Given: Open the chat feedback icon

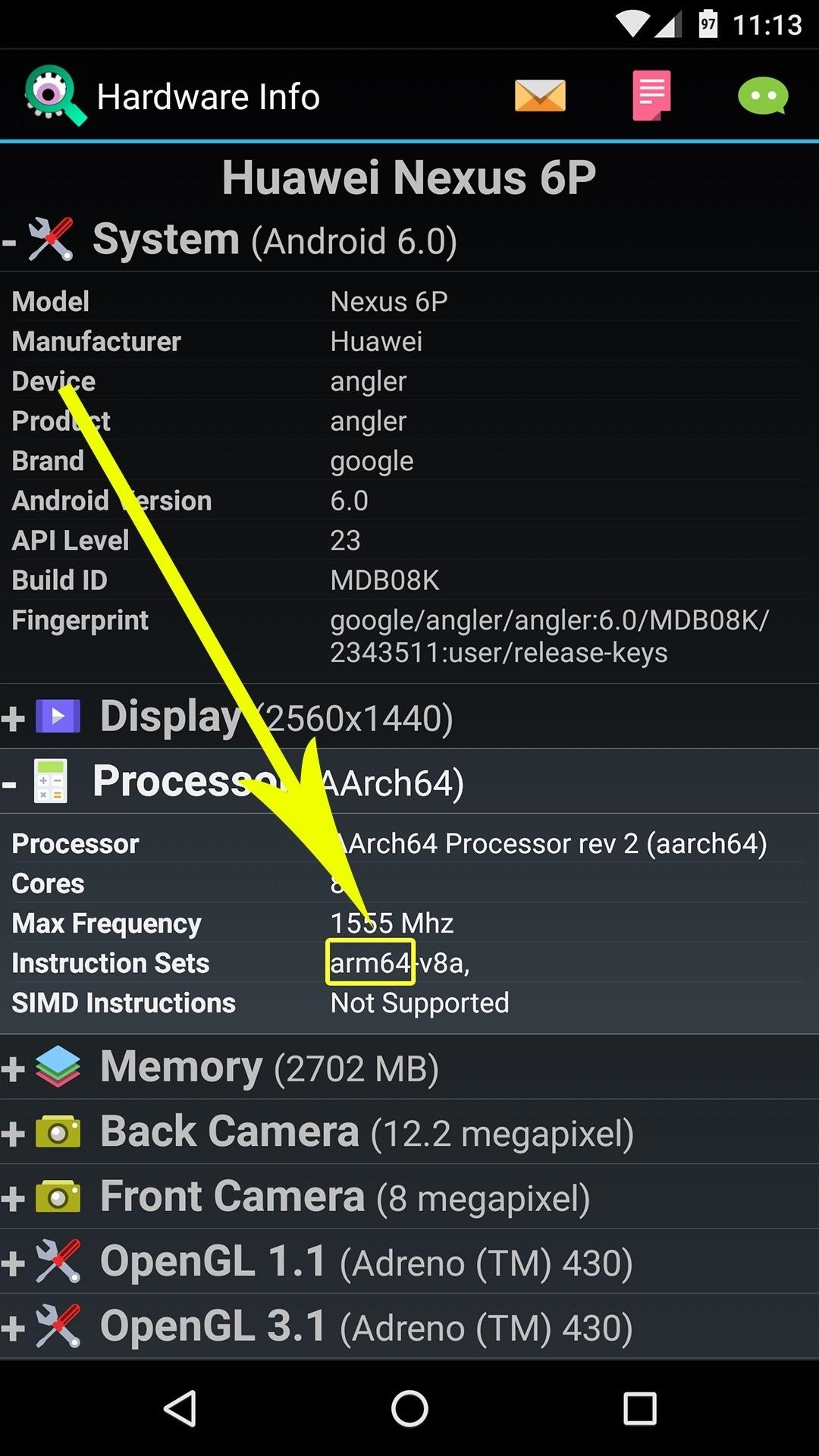Looking at the screenshot, I should click(x=764, y=95).
